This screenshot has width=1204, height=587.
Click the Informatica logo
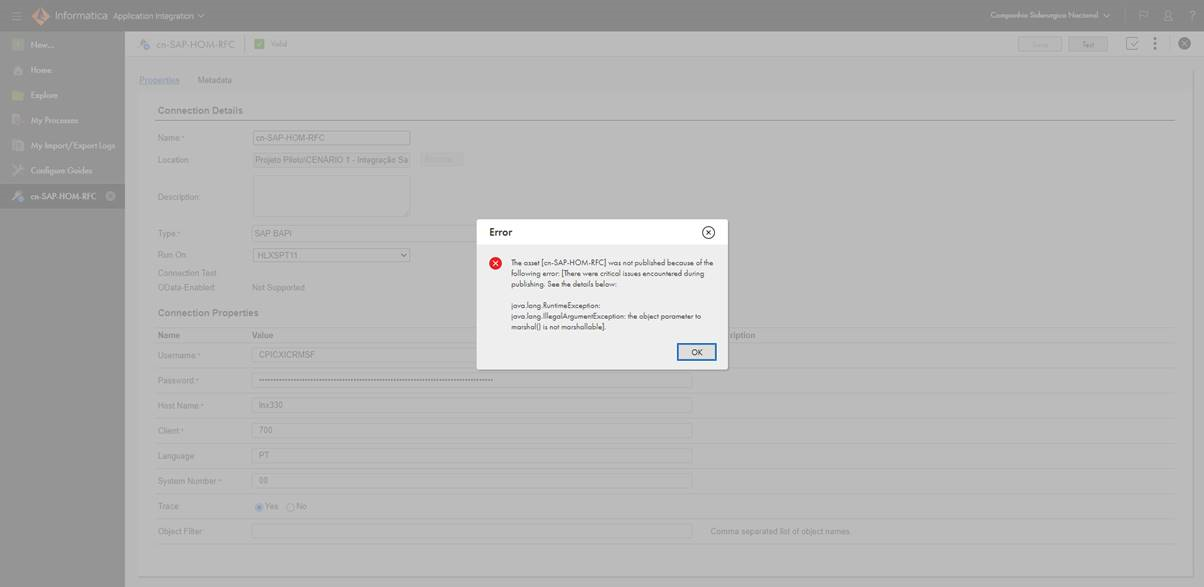pyautogui.click(x=40, y=16)
